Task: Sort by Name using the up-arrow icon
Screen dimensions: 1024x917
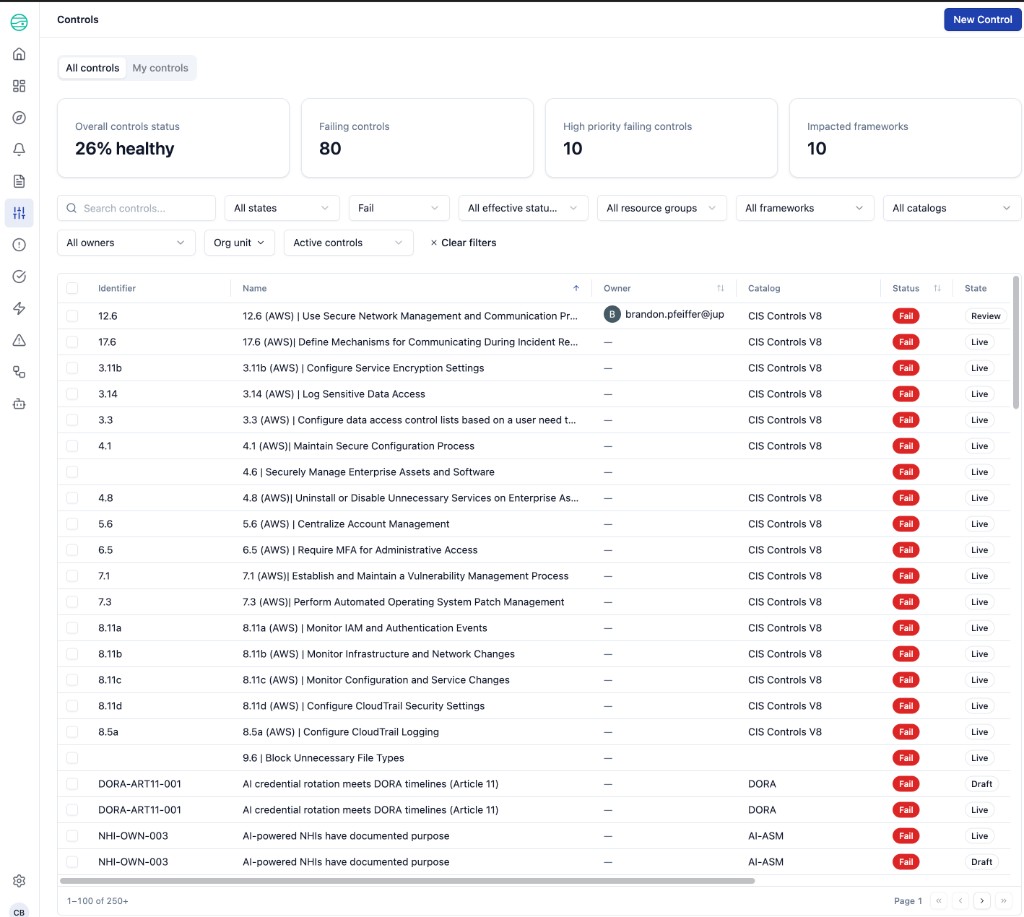Action: tap(576, 288)
